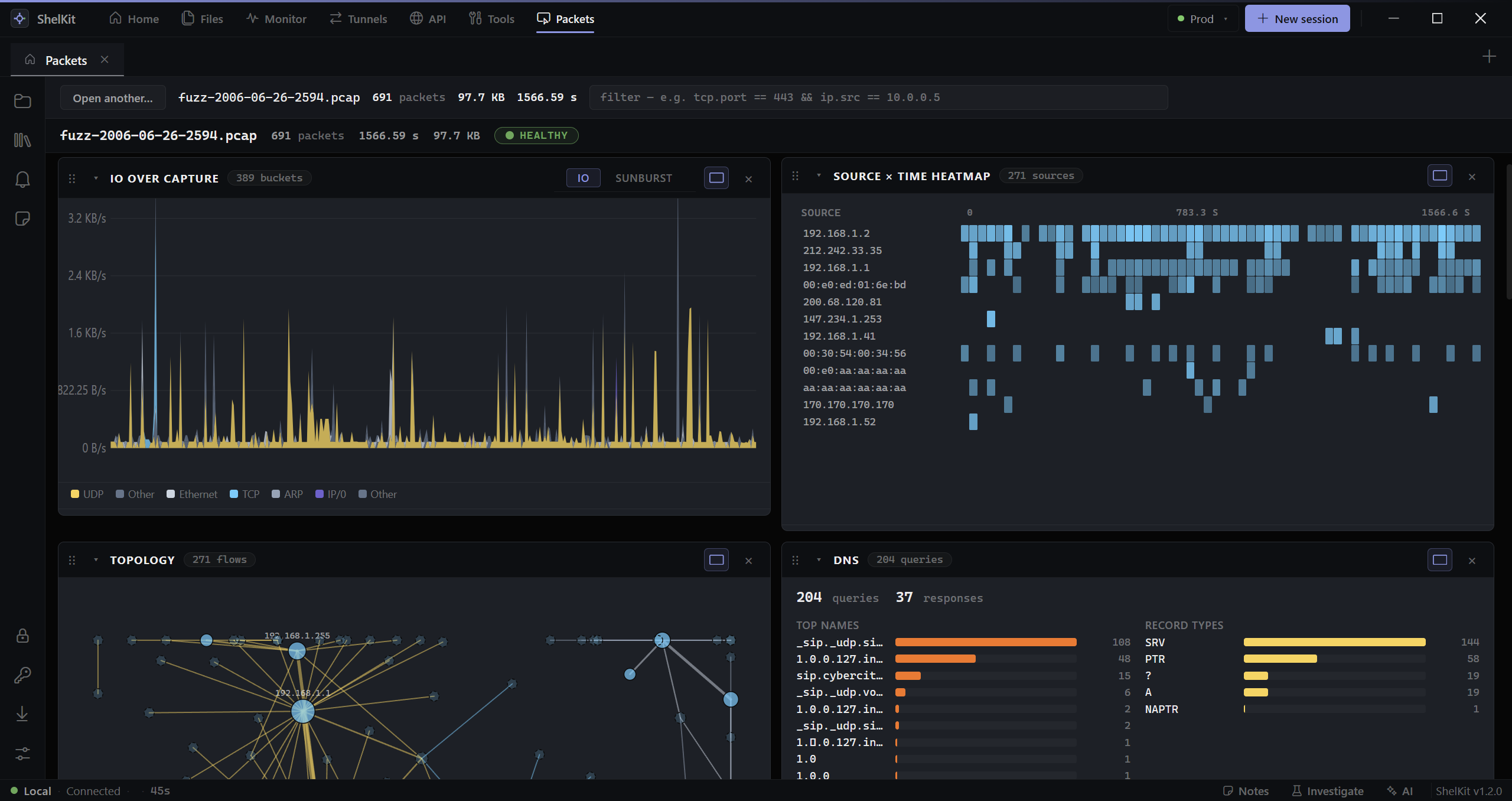Click the 192.168.1.255 topology node
The width and height of the screenshot is (1512, 801).
tap(297, 651)
